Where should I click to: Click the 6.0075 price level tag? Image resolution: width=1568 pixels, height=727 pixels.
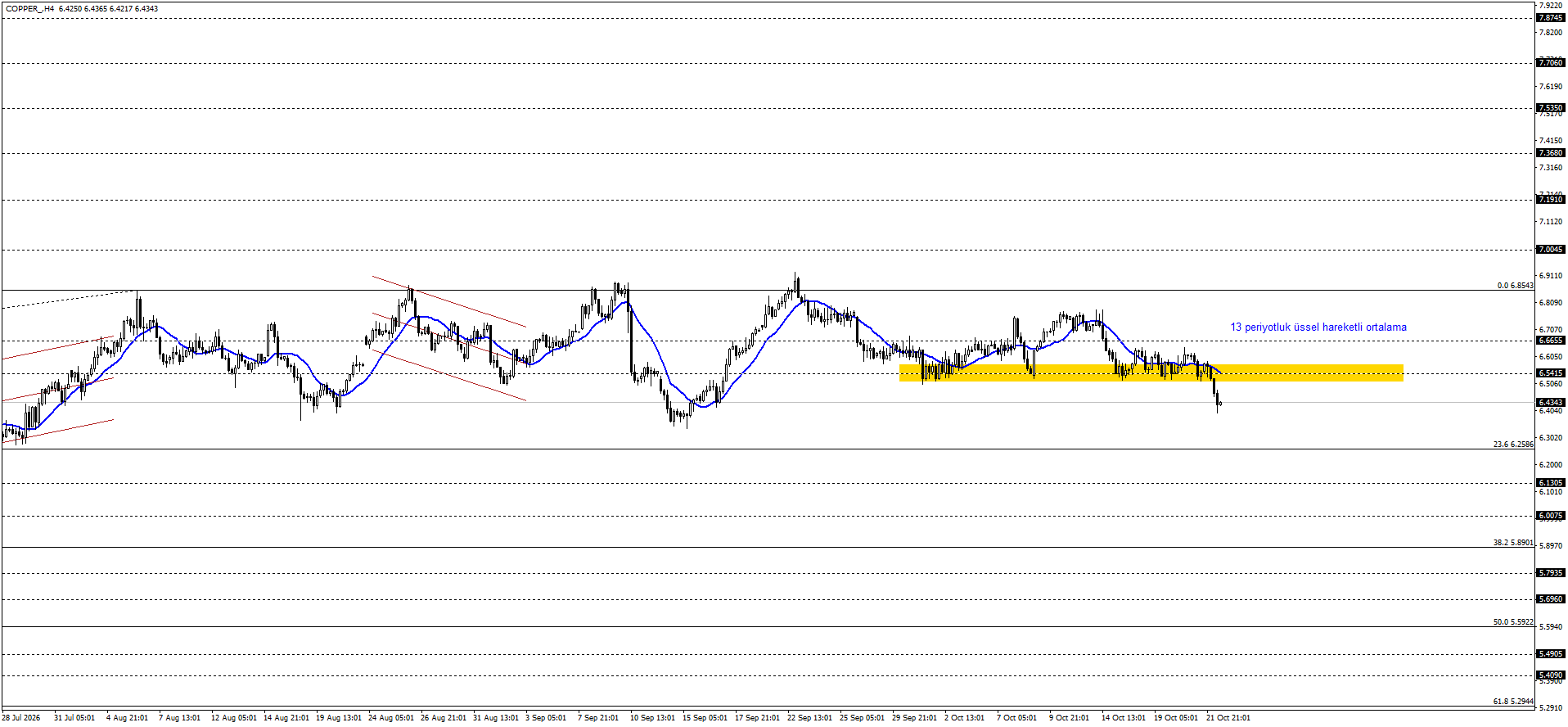pos(1551,516)
